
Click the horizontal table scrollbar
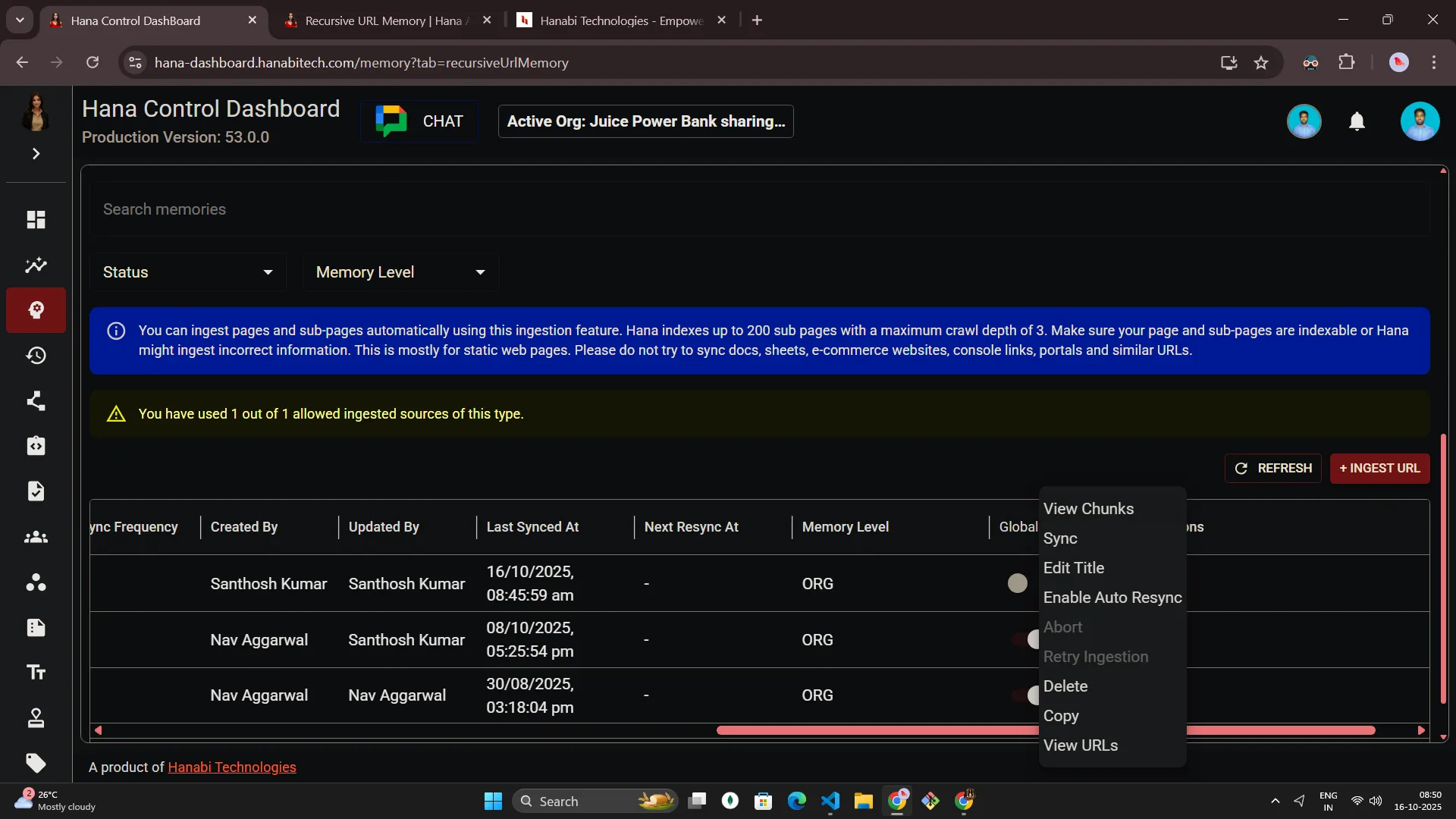(x=872, y=730)
